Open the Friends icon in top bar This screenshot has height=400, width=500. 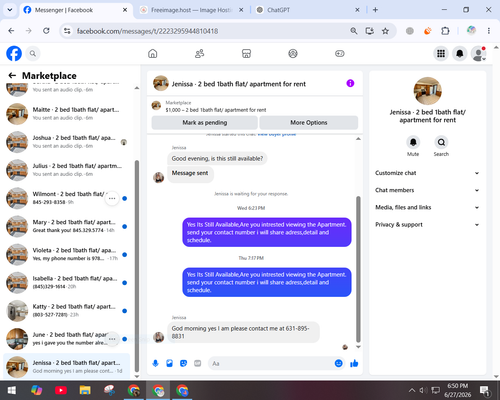click(x=199, y=53)
